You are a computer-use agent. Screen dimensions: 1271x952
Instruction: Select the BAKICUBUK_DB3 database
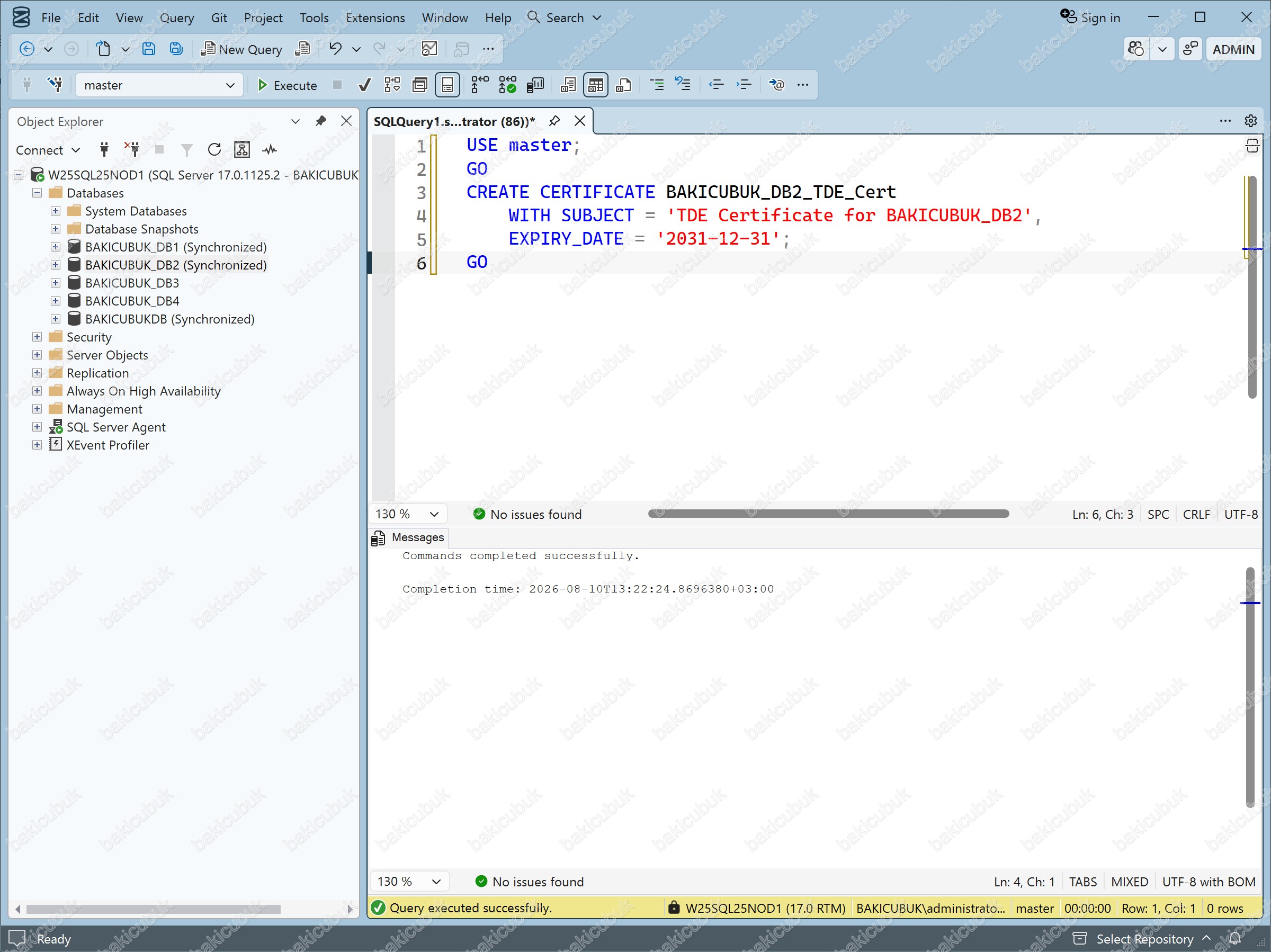tap(132, 283)
